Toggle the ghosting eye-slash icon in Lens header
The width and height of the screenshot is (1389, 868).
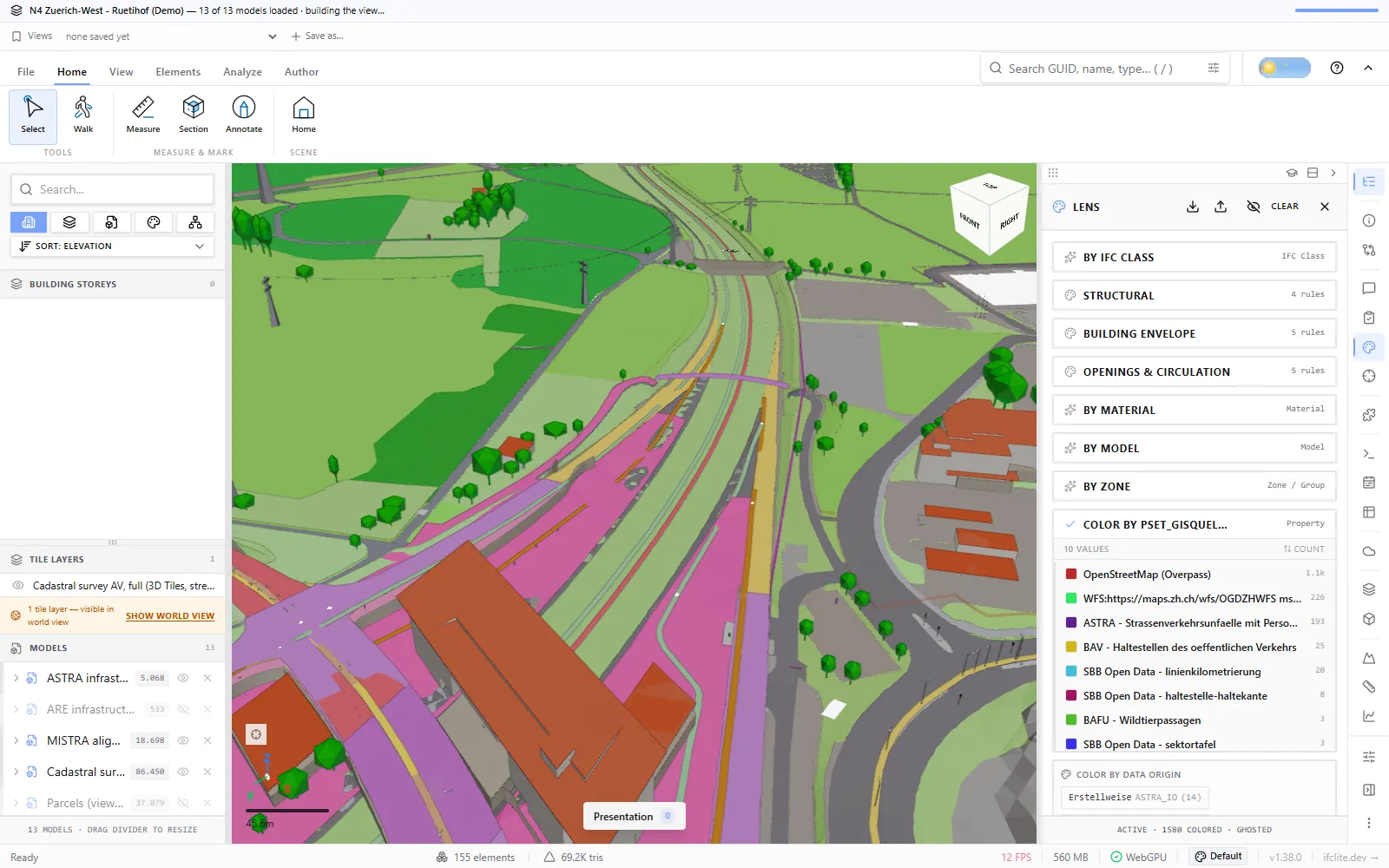[x=1254, y=207]
